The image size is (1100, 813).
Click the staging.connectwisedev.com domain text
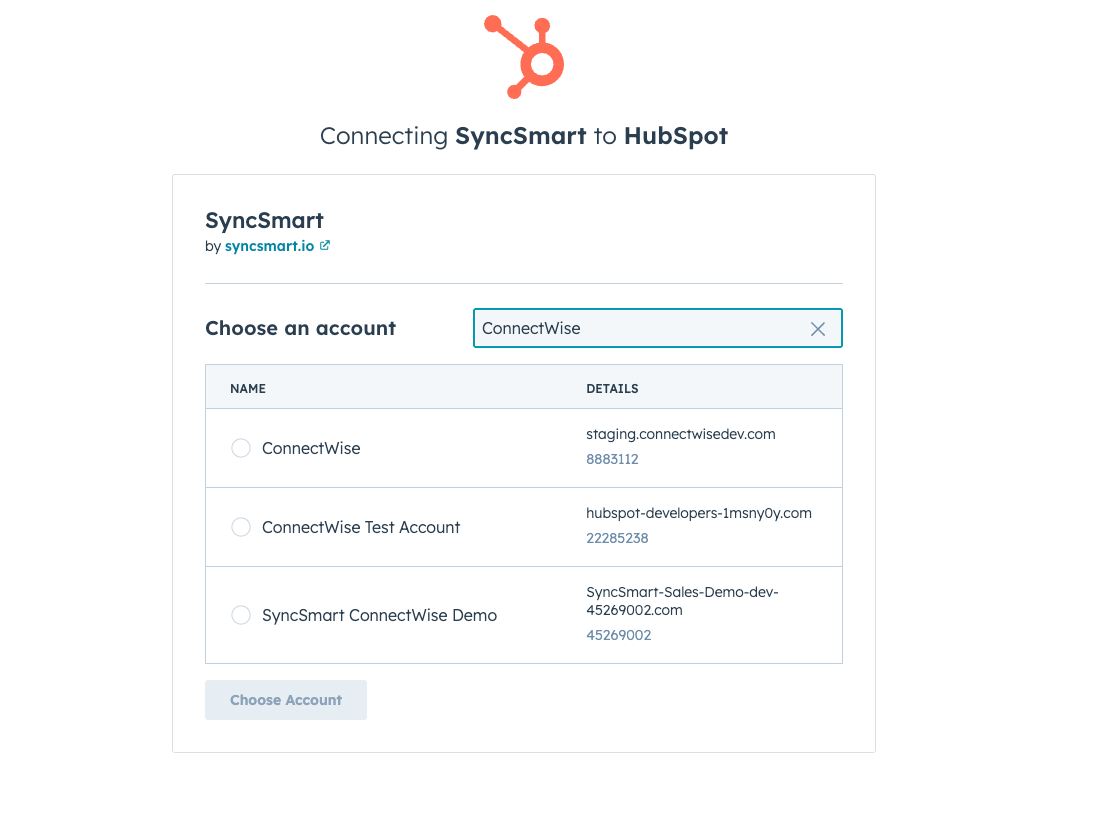pyautogui.click(x=681, y=434)
